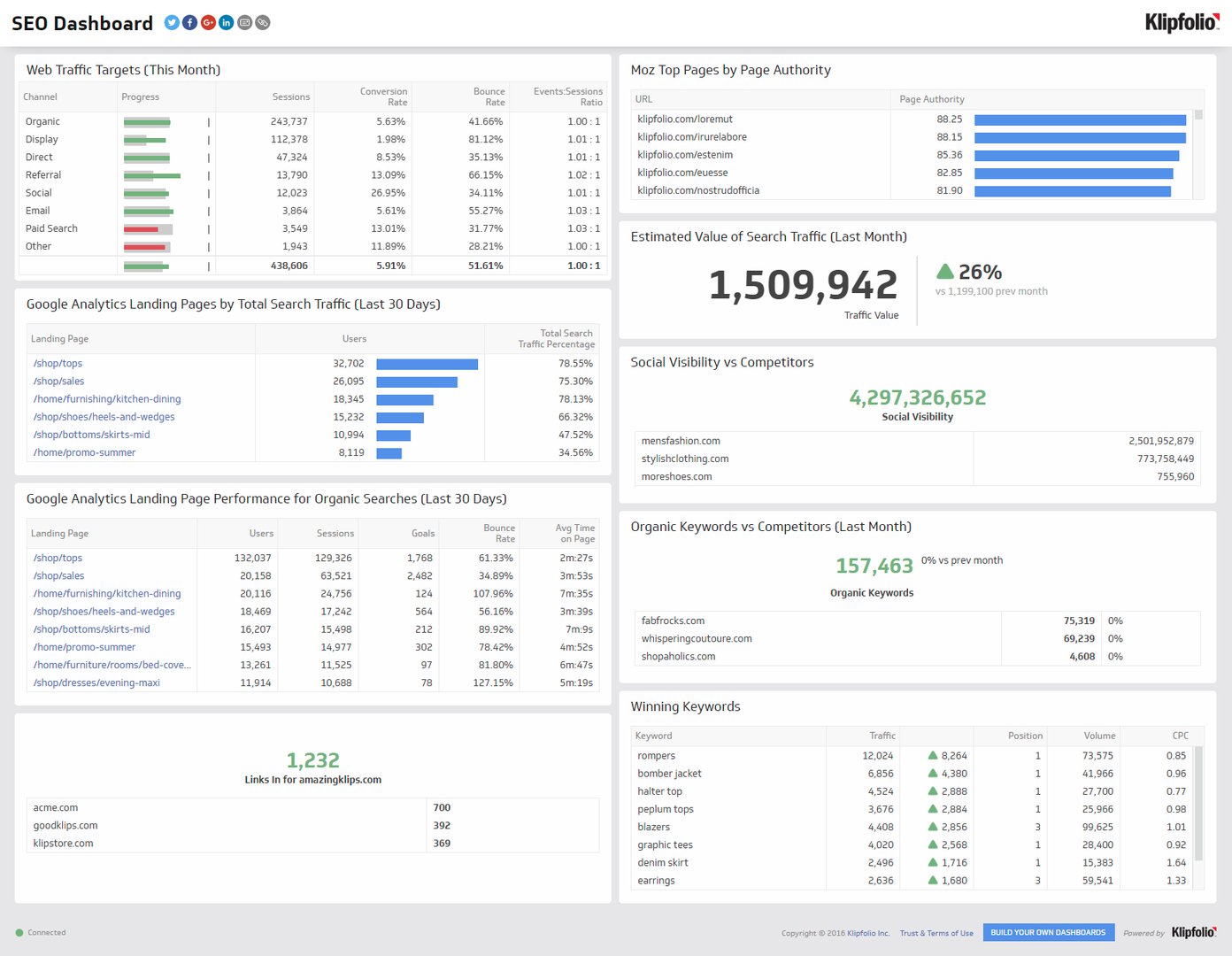Share dashboard on Twitter
1232x956 pixels.
coord(172,23)
